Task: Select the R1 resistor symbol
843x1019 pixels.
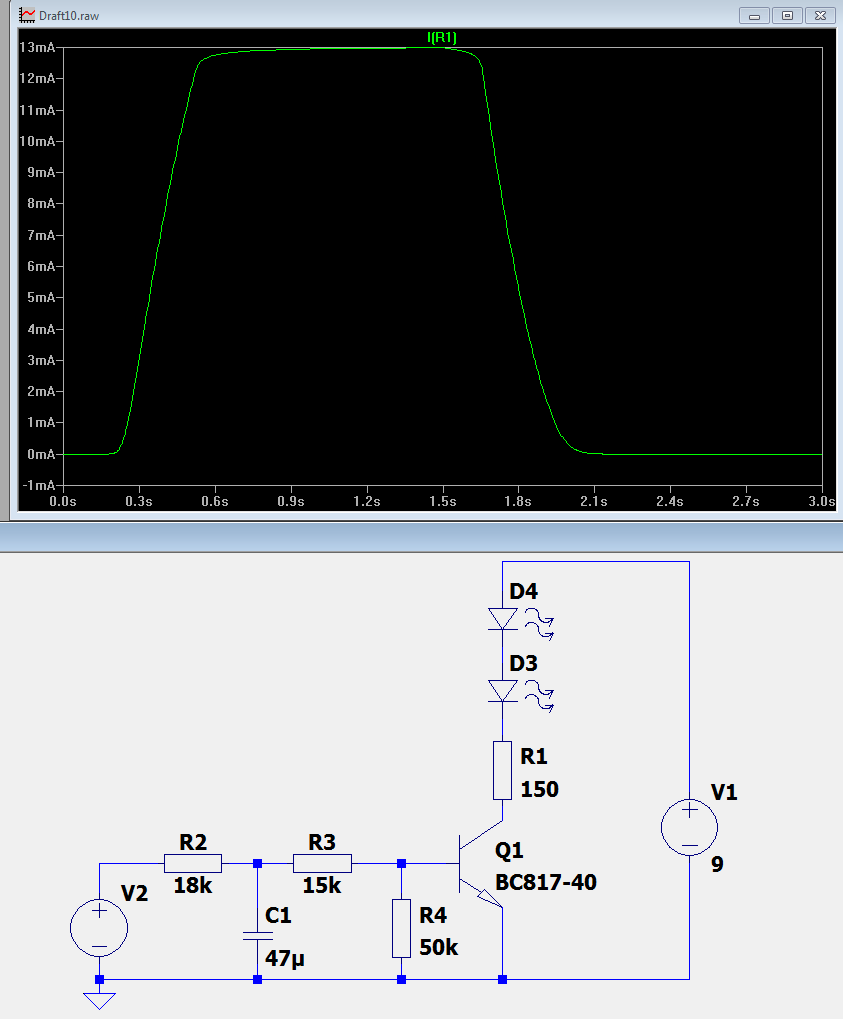Action: coord(502,770)
